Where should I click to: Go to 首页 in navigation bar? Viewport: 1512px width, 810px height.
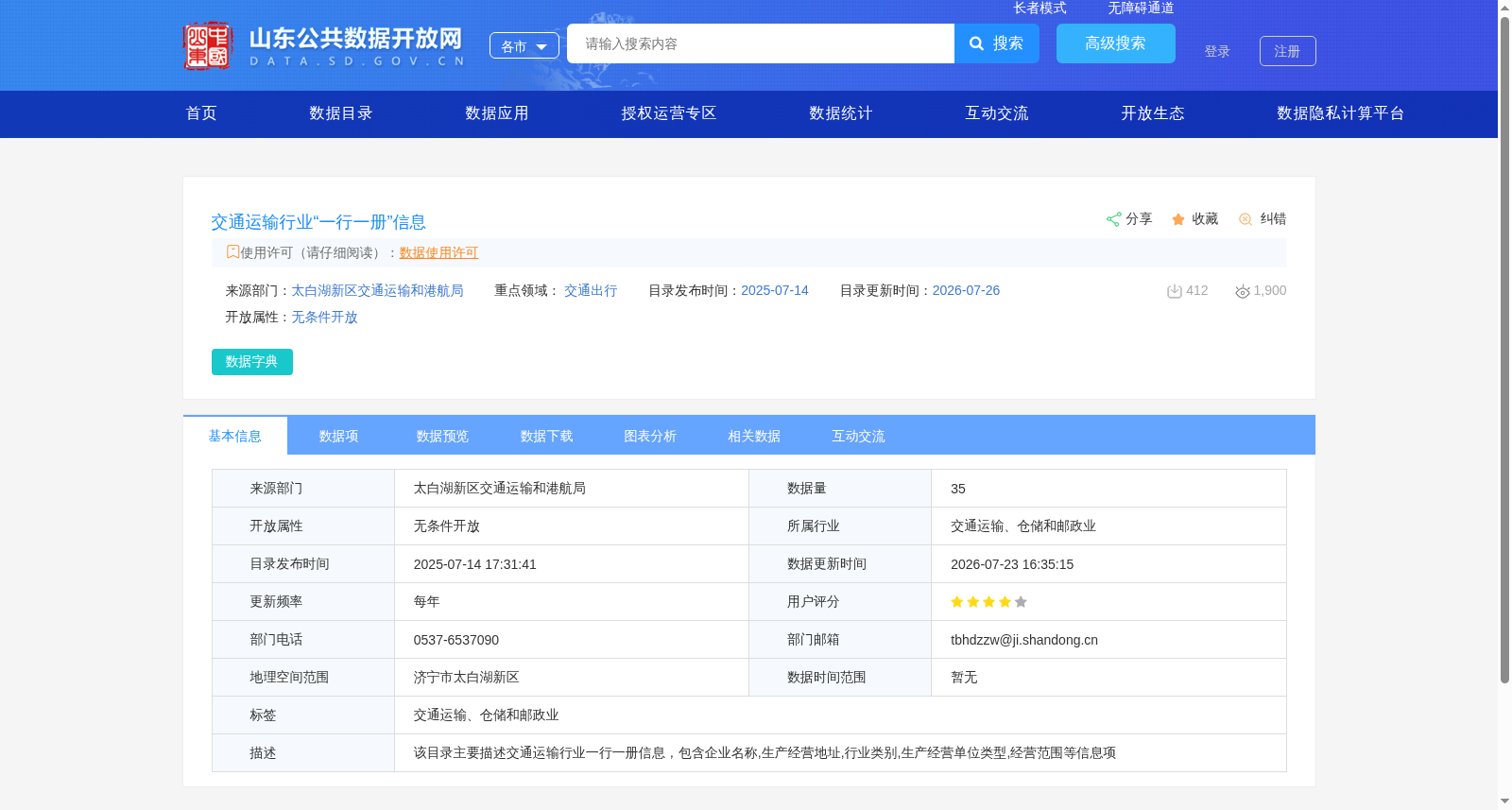(x=201, y=113)
